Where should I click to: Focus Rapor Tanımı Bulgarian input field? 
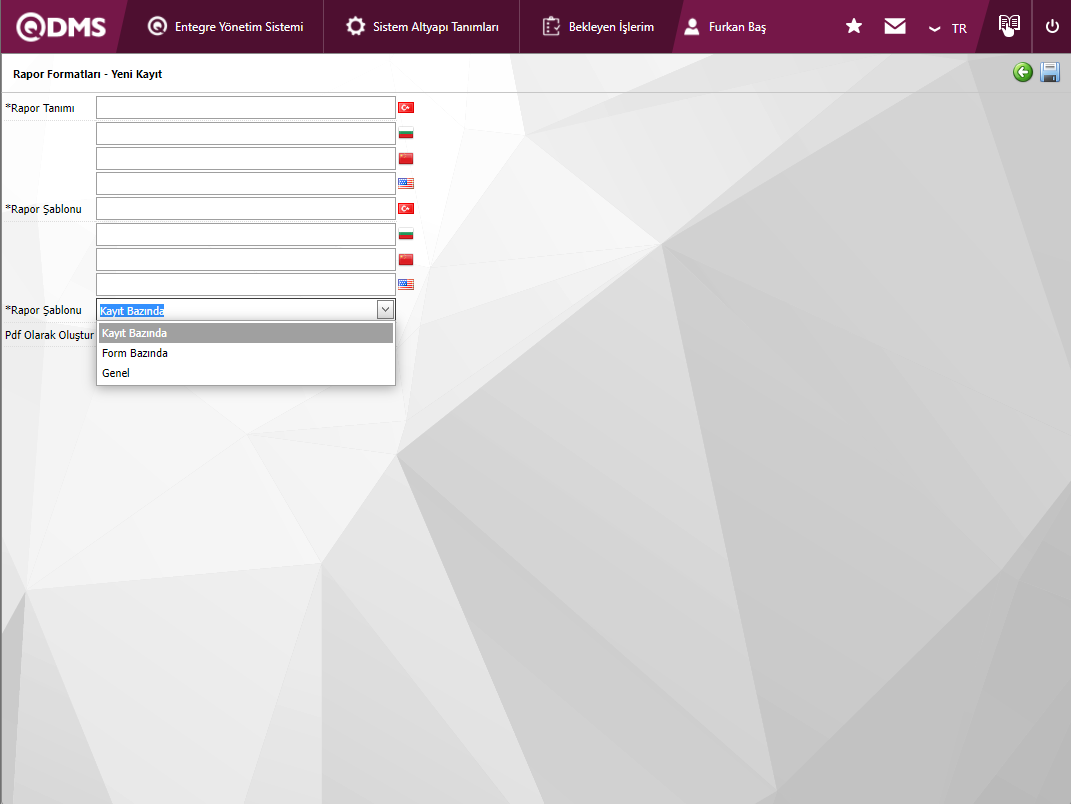click(x=246, y=133)
